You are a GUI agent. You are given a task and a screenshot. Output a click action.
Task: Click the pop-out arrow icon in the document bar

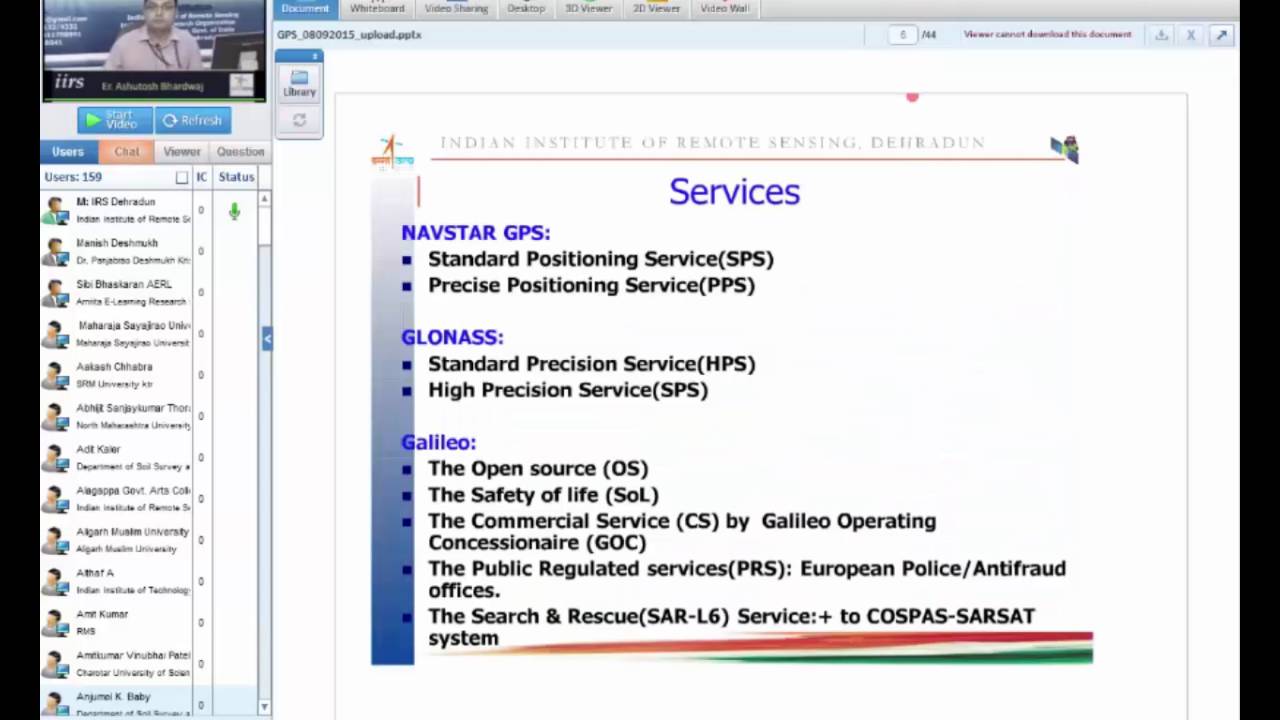tap(1221, 35)
